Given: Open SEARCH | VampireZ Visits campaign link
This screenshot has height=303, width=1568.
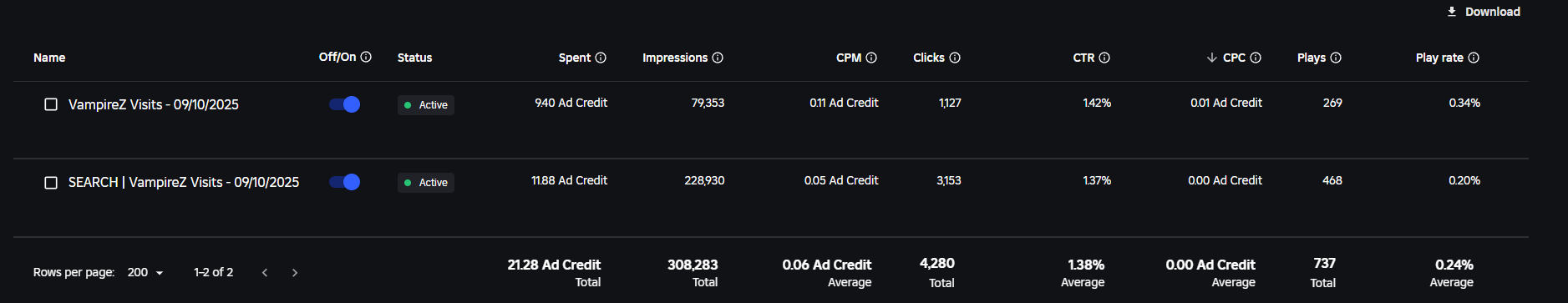Looking at the screenshot, I should [x=184, y=182].
